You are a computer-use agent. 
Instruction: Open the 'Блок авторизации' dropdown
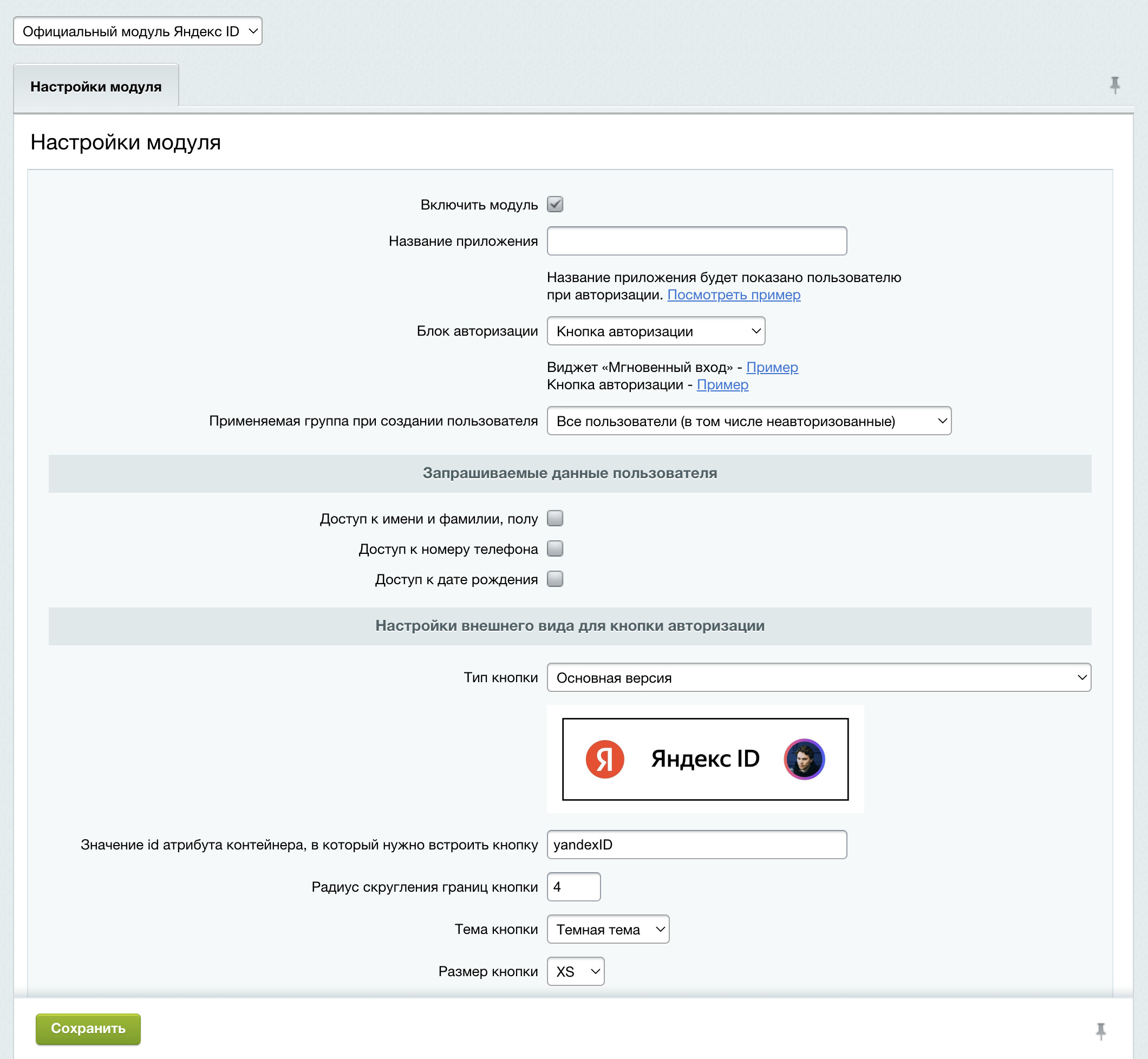coord(656,331)
